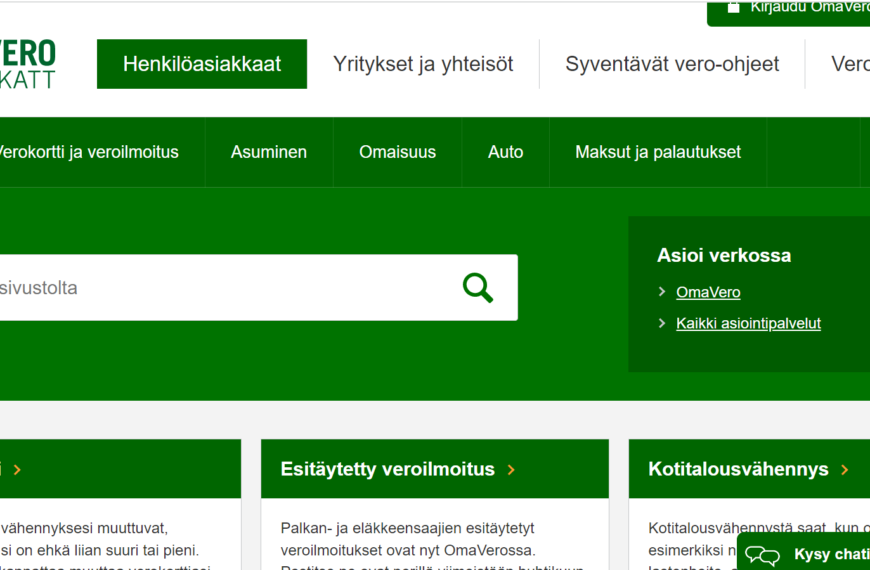Focus the site search text field
This screenshot has height=570, width=870.
[220, 288]
